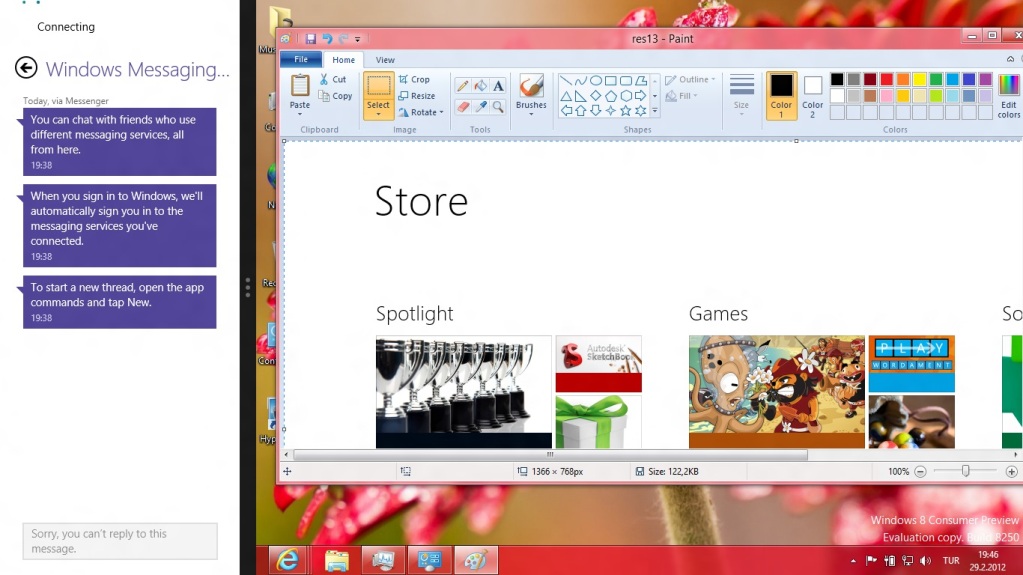Undo last action in Paint title bar

[x=327, y=39]
